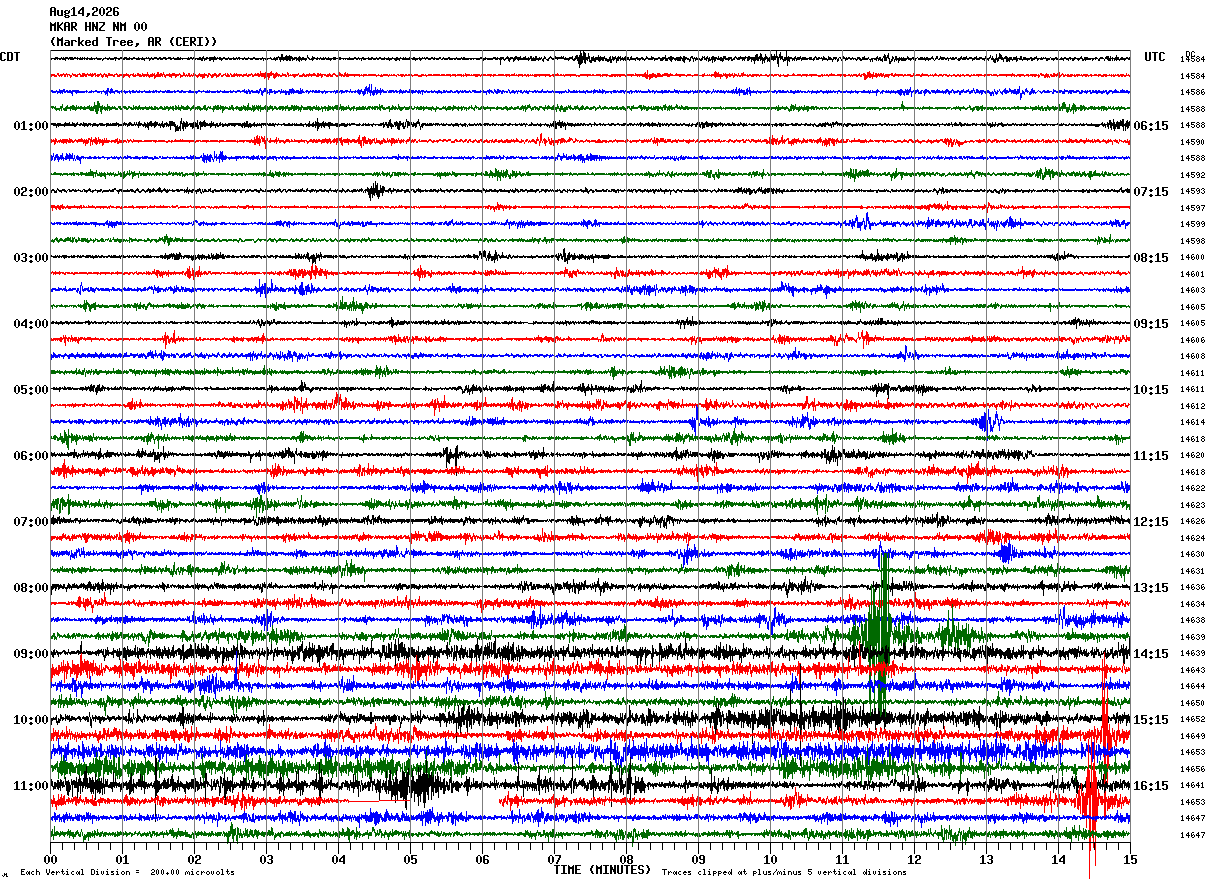The width and height of the screenshot is (1210, 886).
Task: Click the 11:15 UTC time label
Action: pyautogui.click(x=1151, y=456)
